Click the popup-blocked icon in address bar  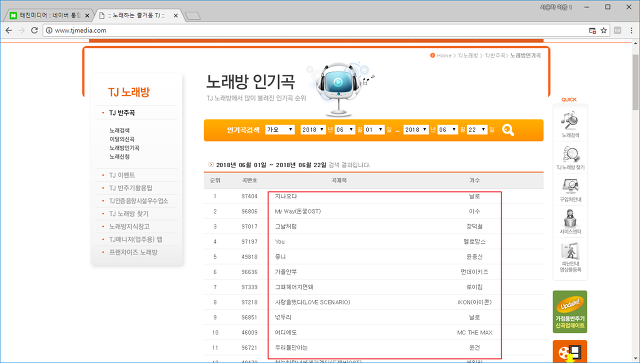pyautogui.click(x=592, y=30)
